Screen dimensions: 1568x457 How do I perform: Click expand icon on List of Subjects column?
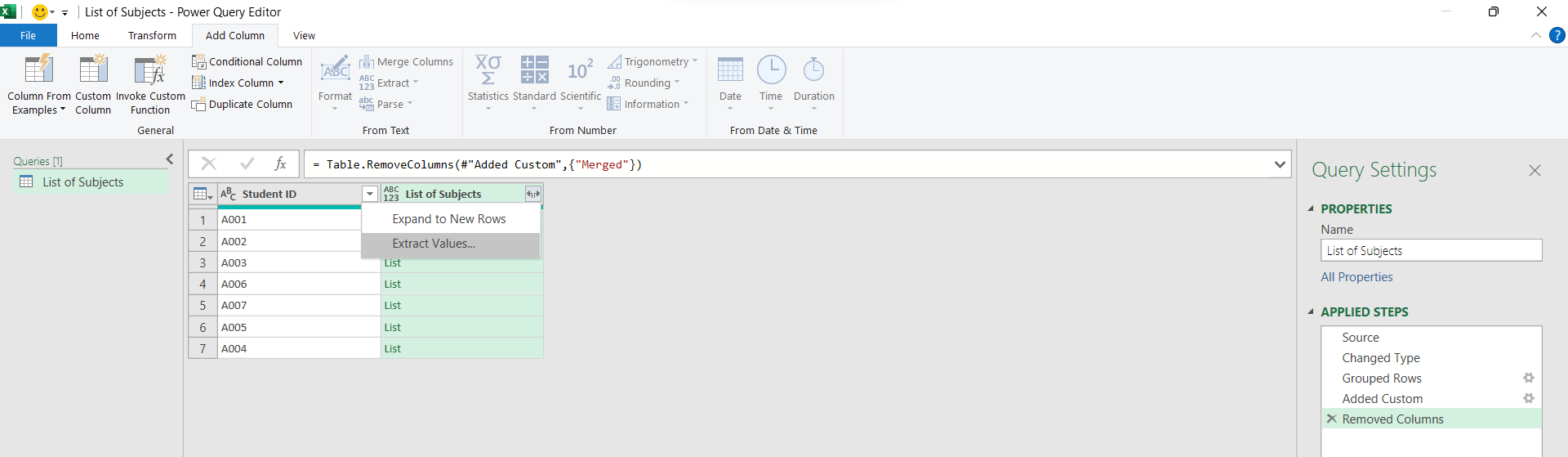point(532,194)
